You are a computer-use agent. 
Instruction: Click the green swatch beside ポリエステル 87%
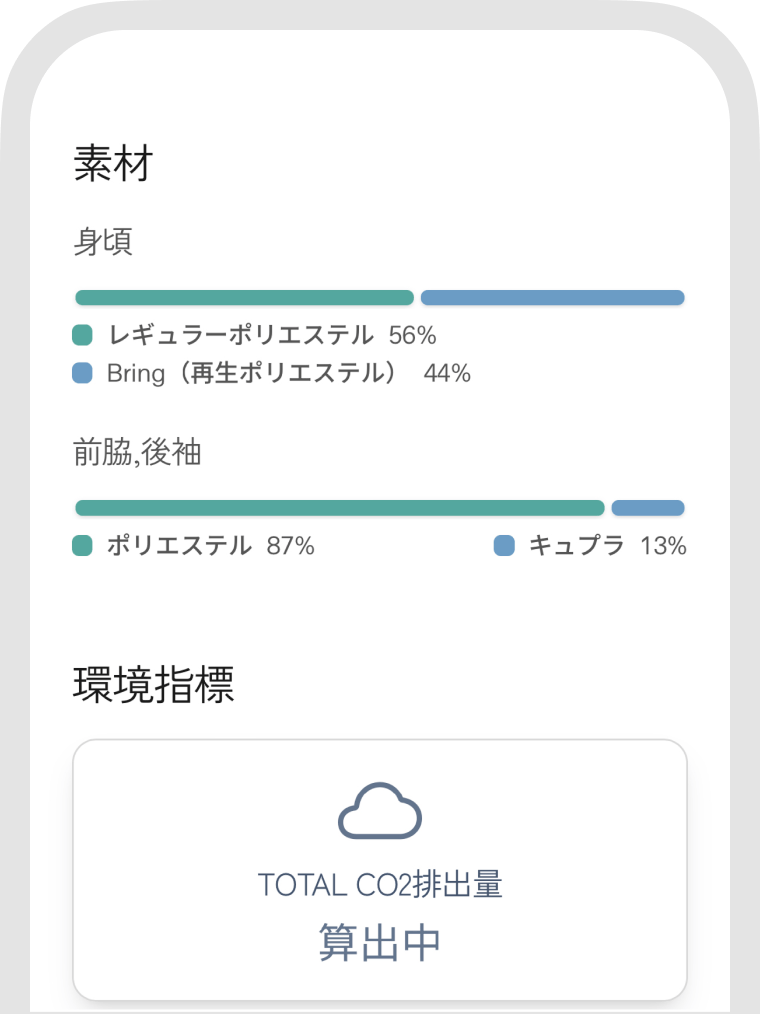point(82,545)
